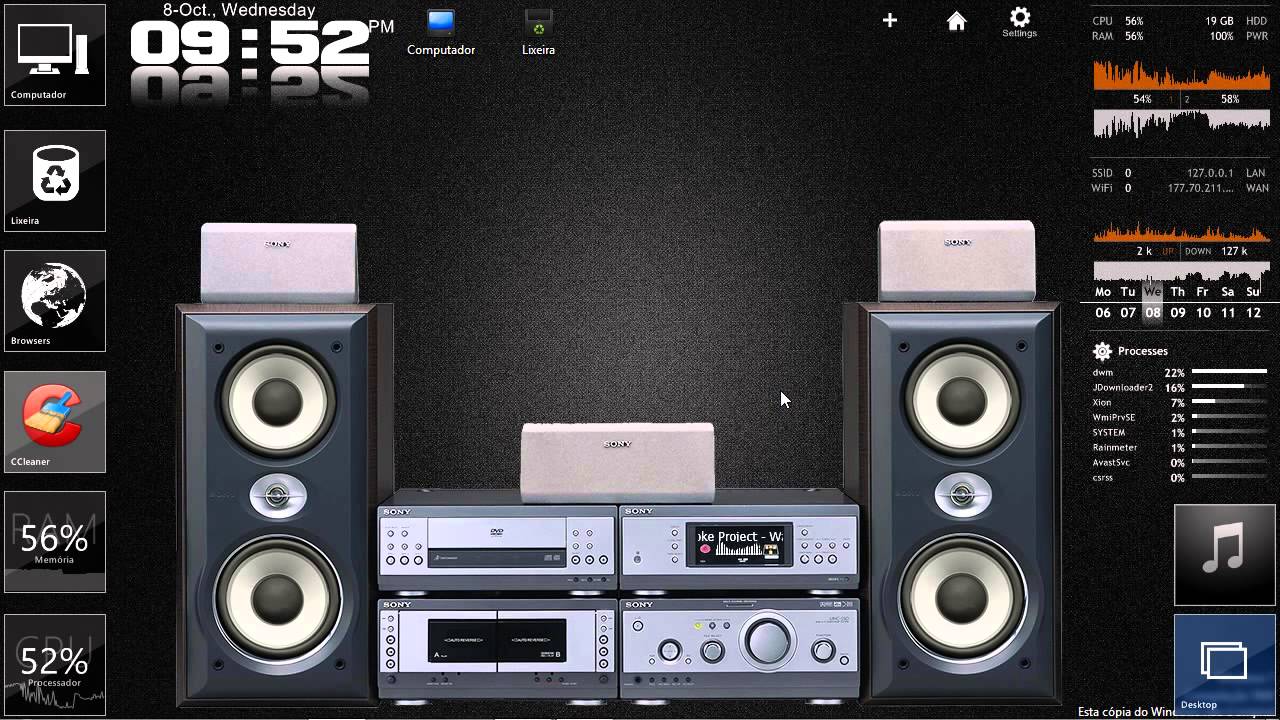This screenshot has height=720, width=1280.
Task: Click the dwm process row
Action: coord(1180,372)
